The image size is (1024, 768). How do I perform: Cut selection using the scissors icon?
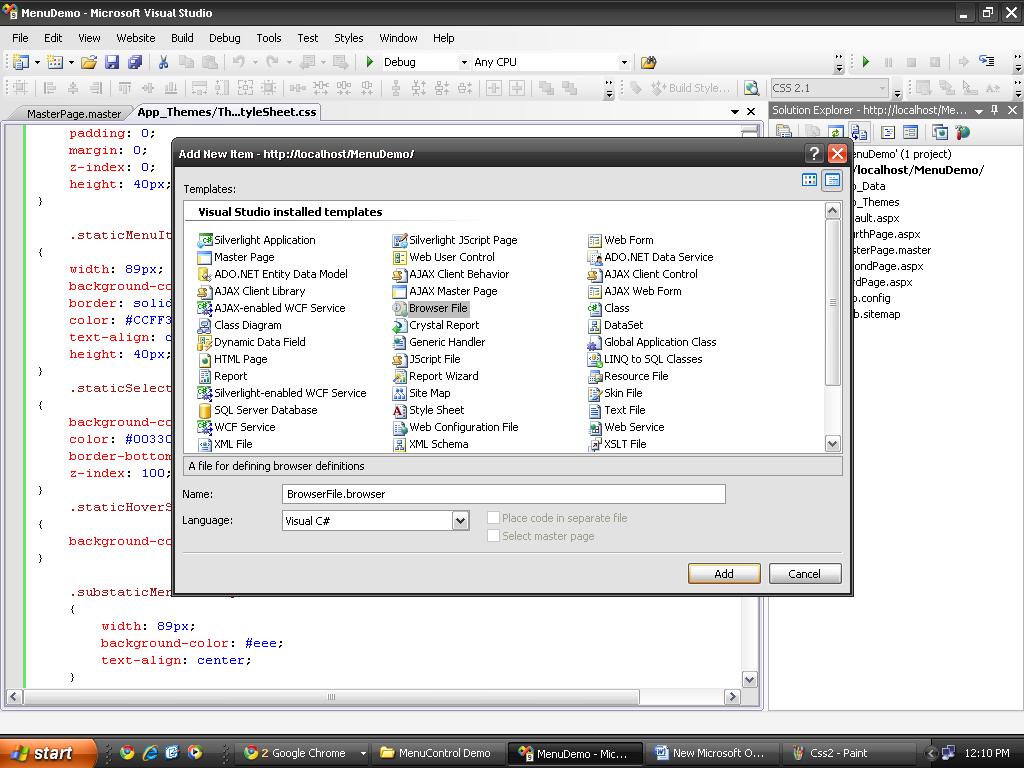(163, 62)
